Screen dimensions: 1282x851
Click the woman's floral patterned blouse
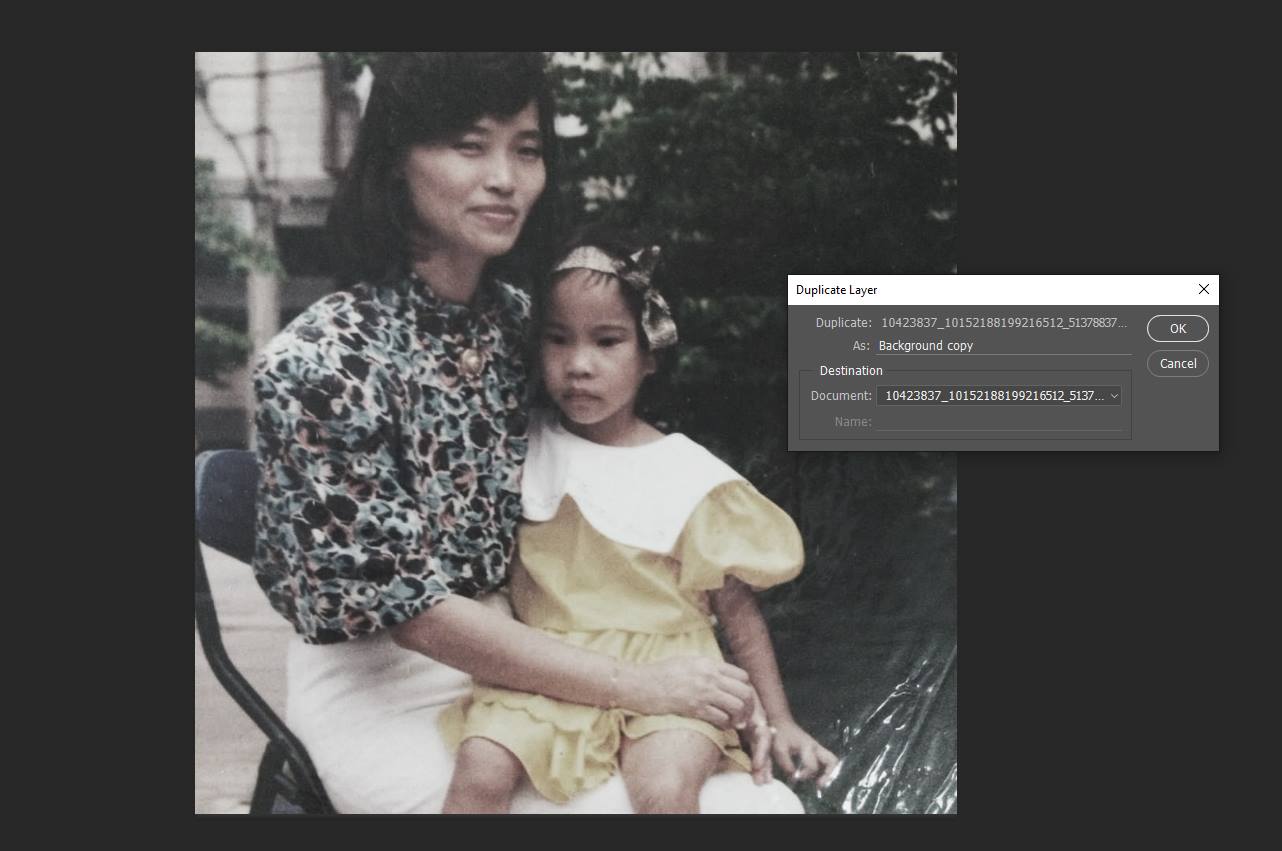(380, 450)
